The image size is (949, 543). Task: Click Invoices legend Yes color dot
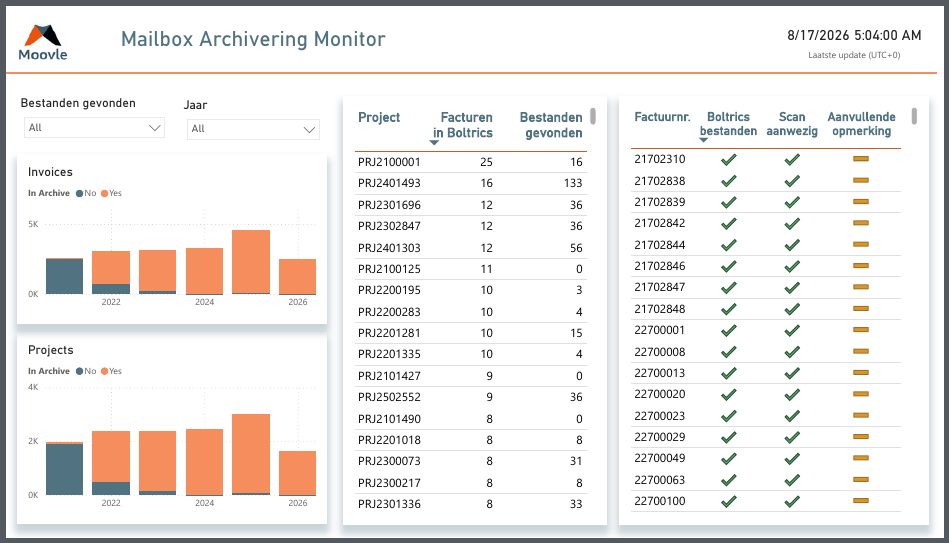pos(104,194)
